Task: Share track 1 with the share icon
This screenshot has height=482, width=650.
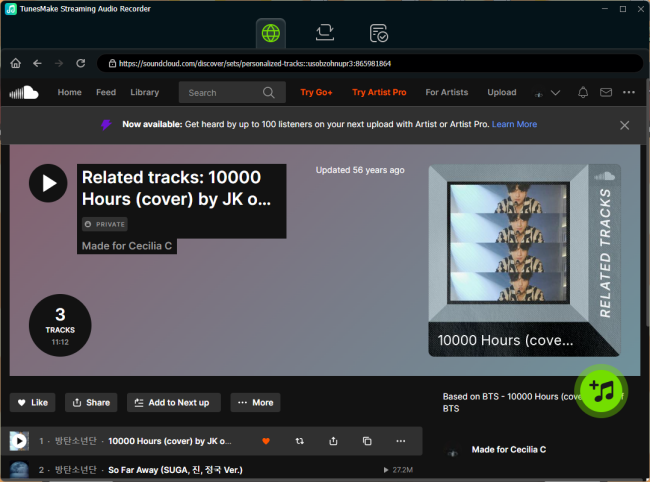Action: tap(333, 441)
